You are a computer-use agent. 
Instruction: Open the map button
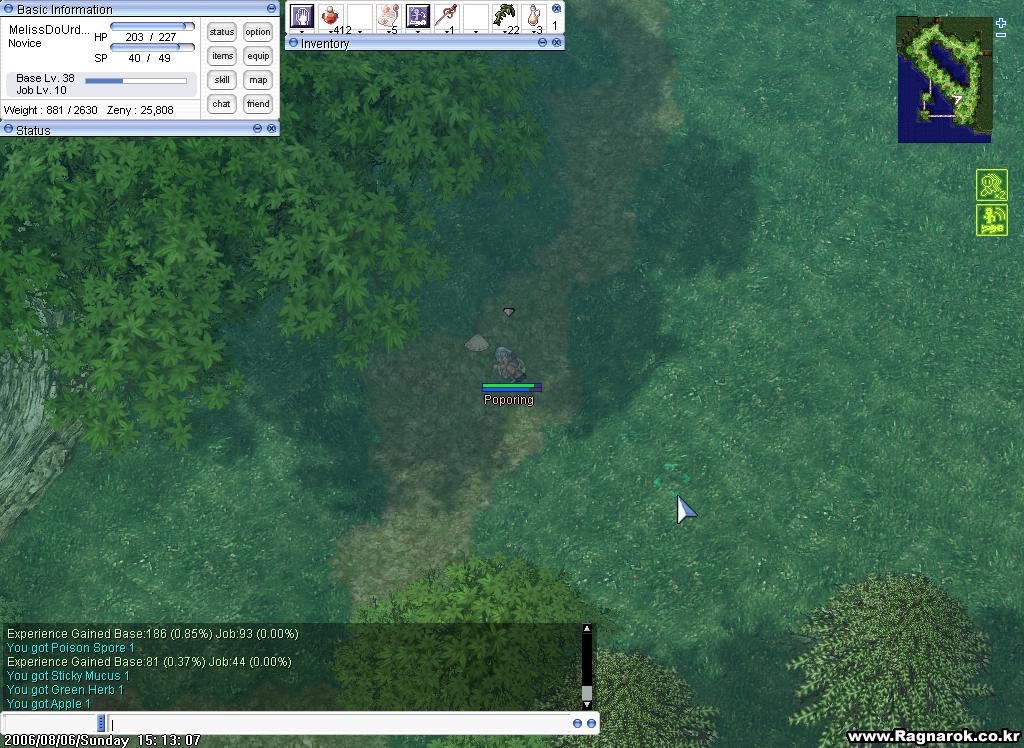point(258,80)
